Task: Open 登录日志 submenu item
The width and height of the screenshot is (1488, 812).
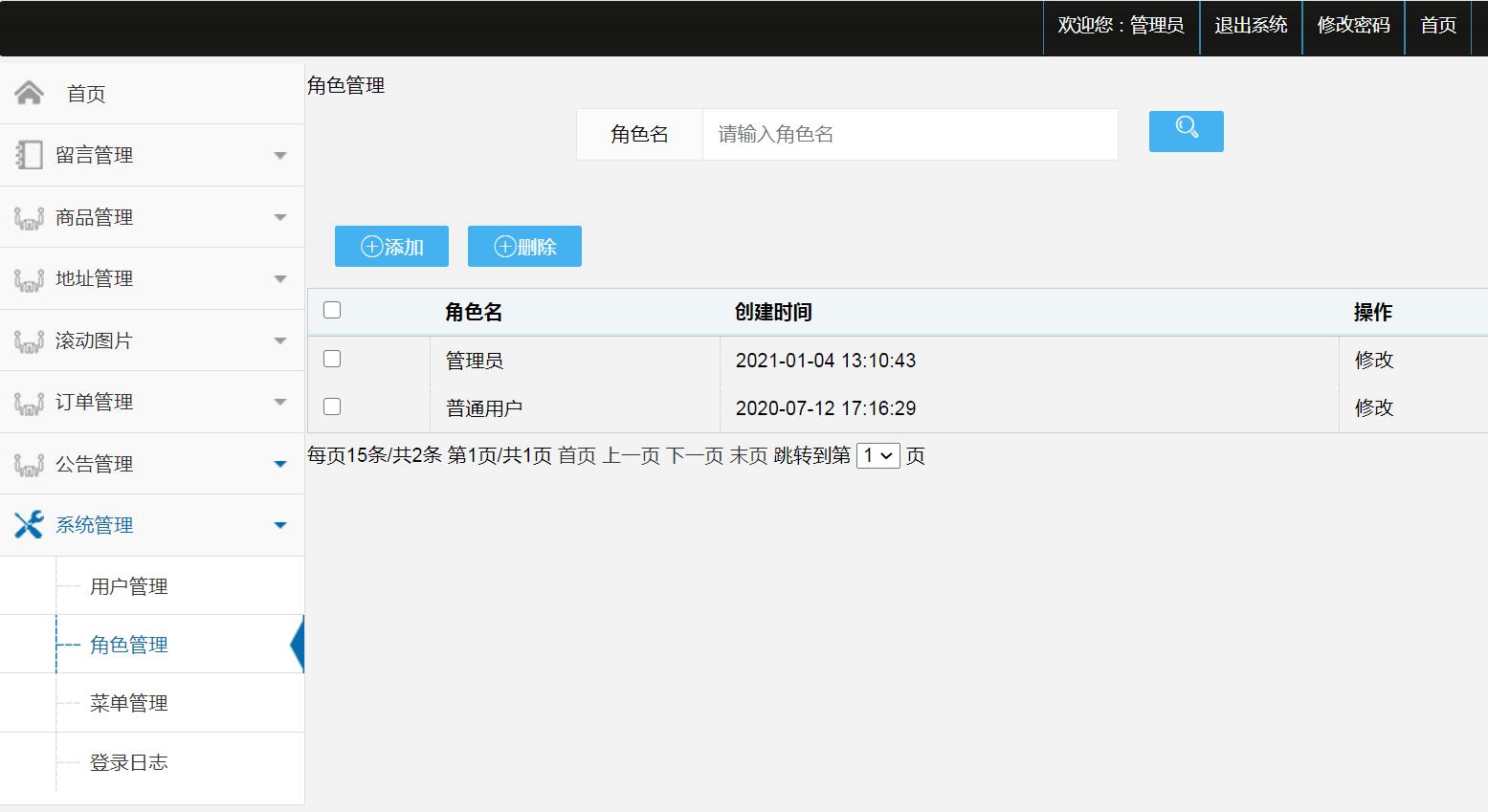Action: pos(129,762)
